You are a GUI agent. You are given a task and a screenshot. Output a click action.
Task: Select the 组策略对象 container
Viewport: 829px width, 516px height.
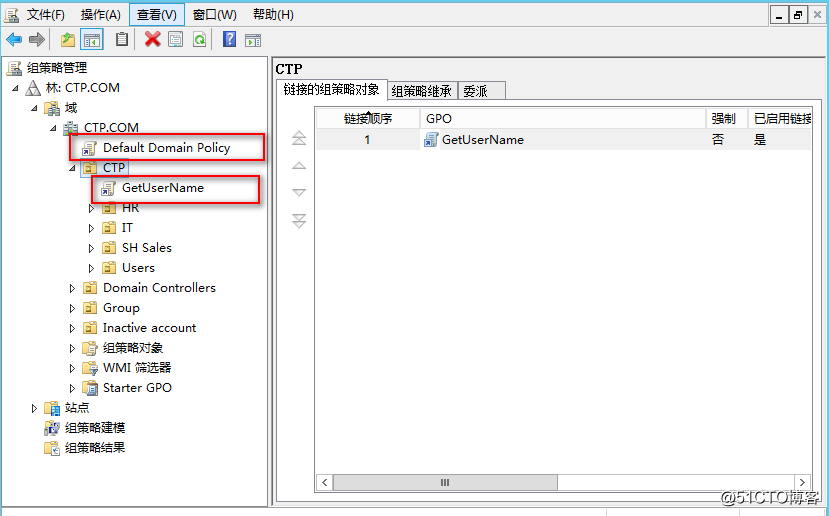pyautogui.click(x=133, y=348)
